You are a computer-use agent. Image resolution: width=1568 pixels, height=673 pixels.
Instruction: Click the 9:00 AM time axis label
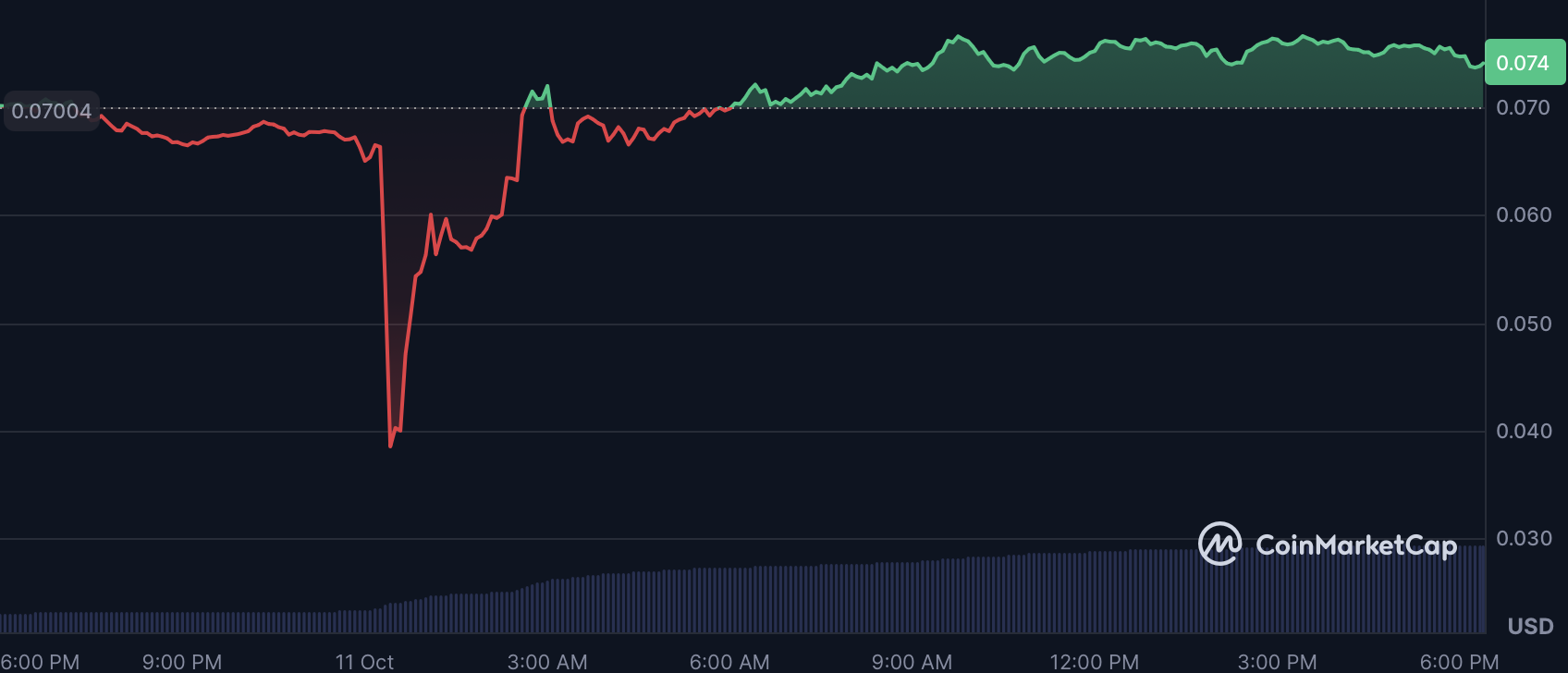(x=912, y=662)
